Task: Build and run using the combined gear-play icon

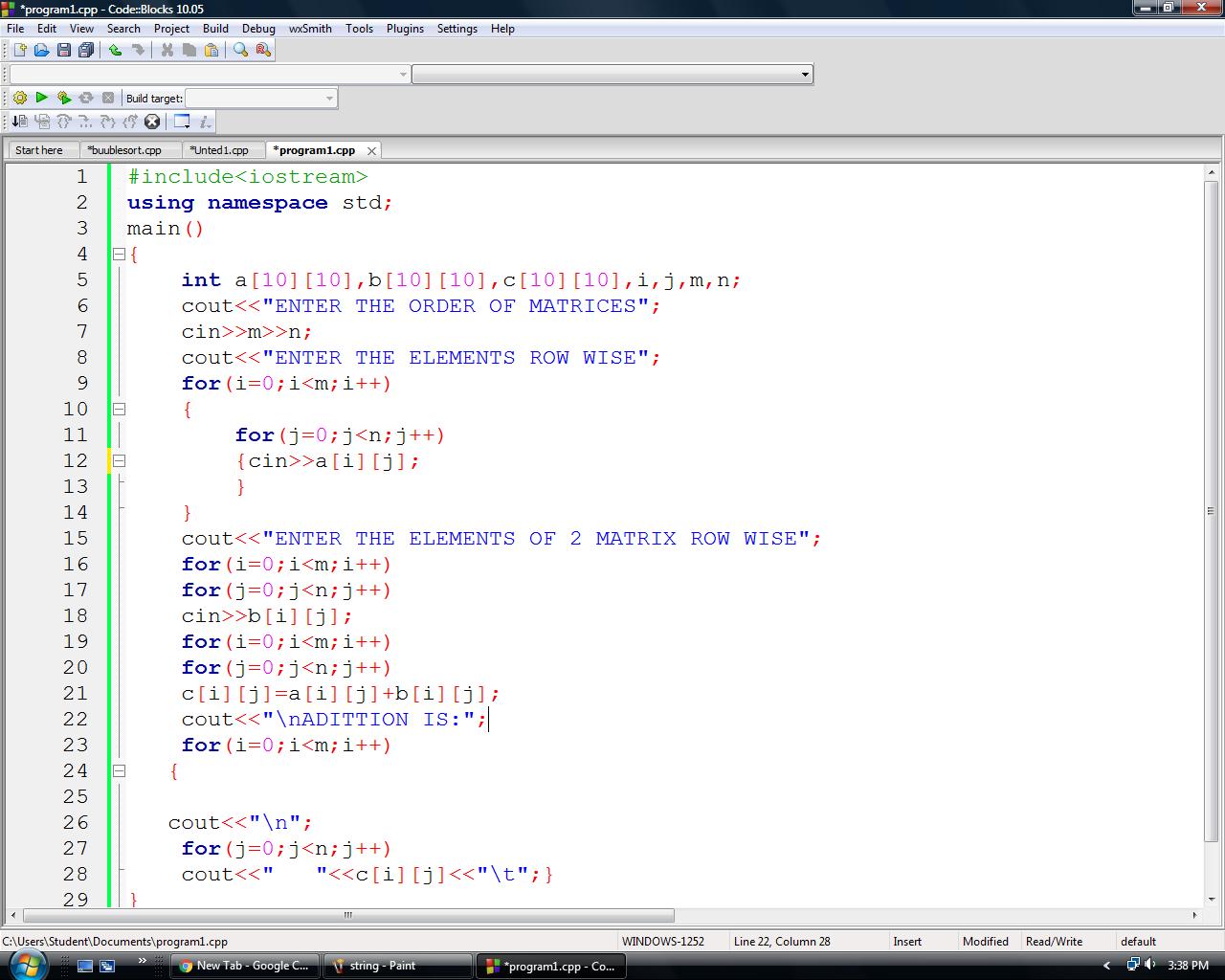Action: (63, 98)
